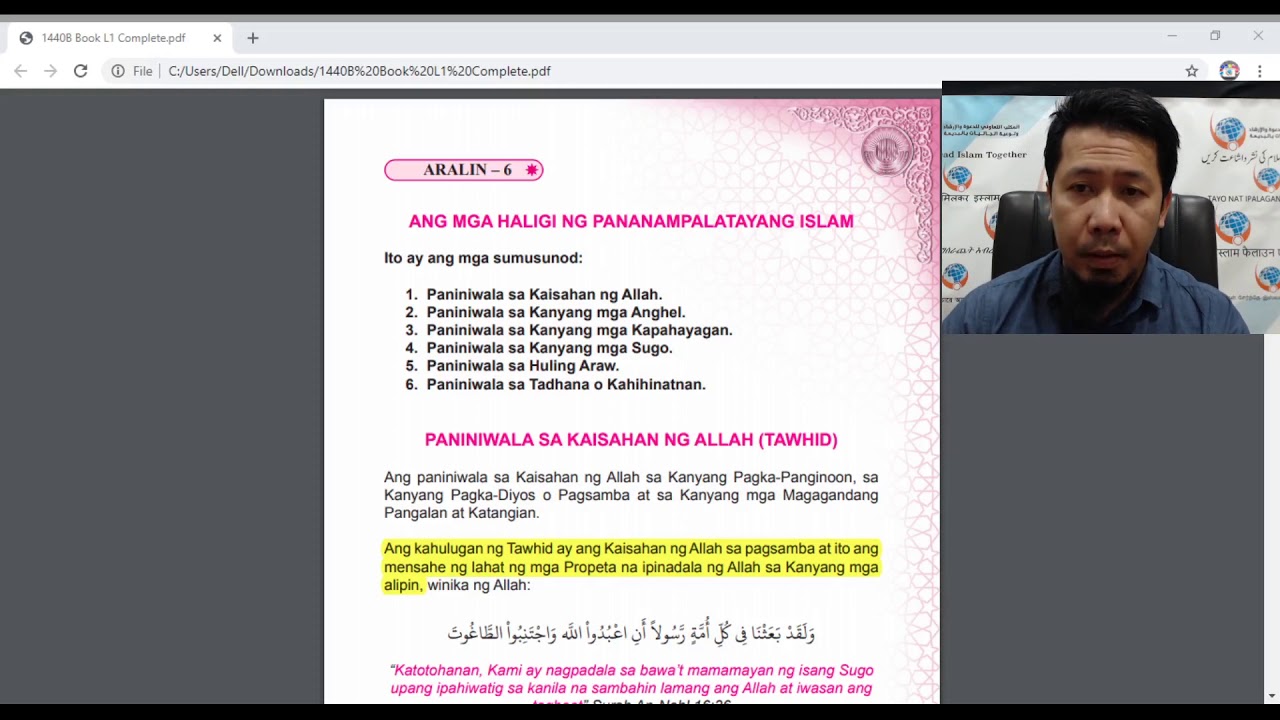The image size is (1280, 720).
Task: Open the file site information icon
Action: coord(118,71)
